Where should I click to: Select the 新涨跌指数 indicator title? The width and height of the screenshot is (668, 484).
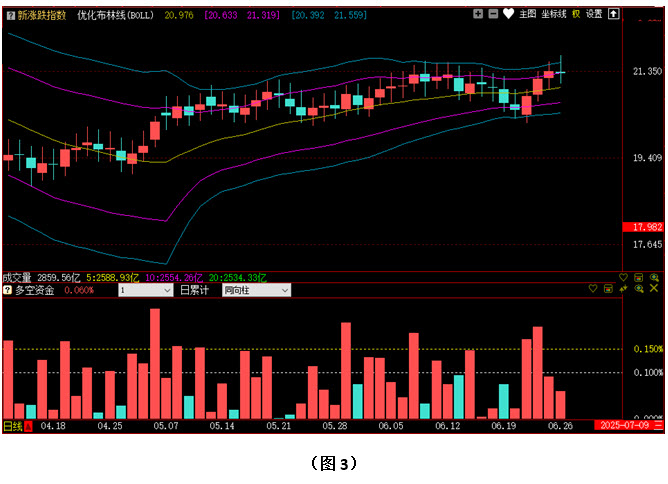click(42, 15)
